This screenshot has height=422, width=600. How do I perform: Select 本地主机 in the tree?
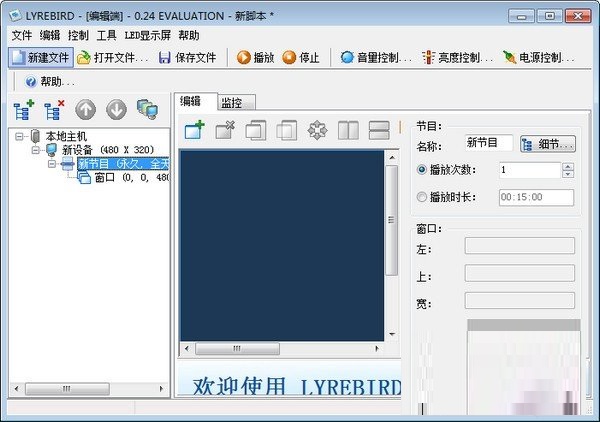tap(66, 136)
